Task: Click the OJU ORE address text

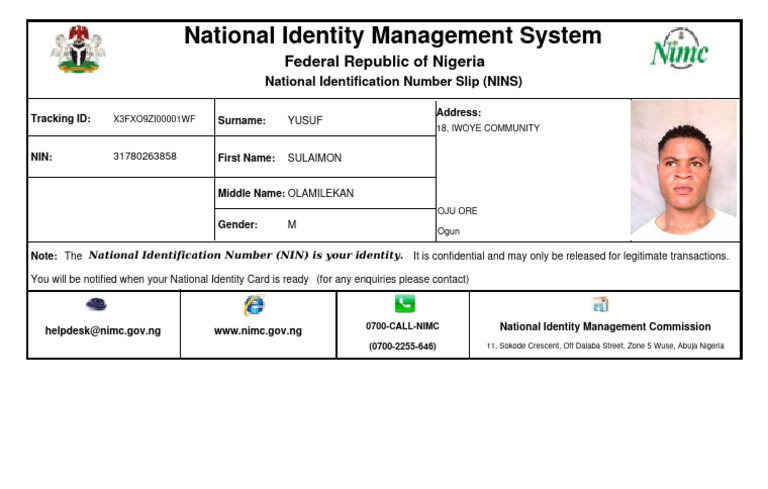Action: (457, 211)
